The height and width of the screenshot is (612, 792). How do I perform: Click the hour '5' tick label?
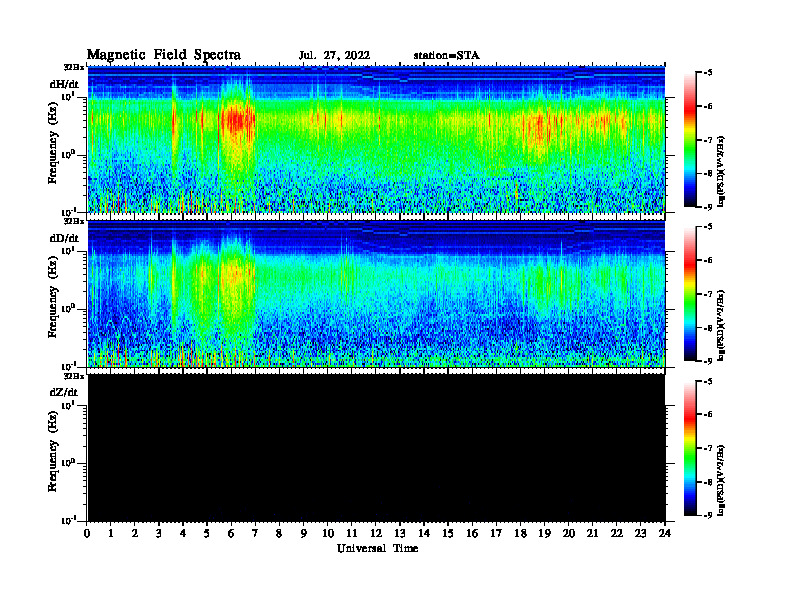[x=207, y=534]
